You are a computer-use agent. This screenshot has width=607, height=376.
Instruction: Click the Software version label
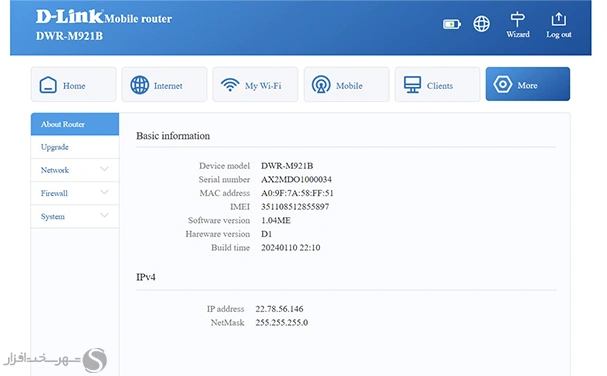pos(219,220)
